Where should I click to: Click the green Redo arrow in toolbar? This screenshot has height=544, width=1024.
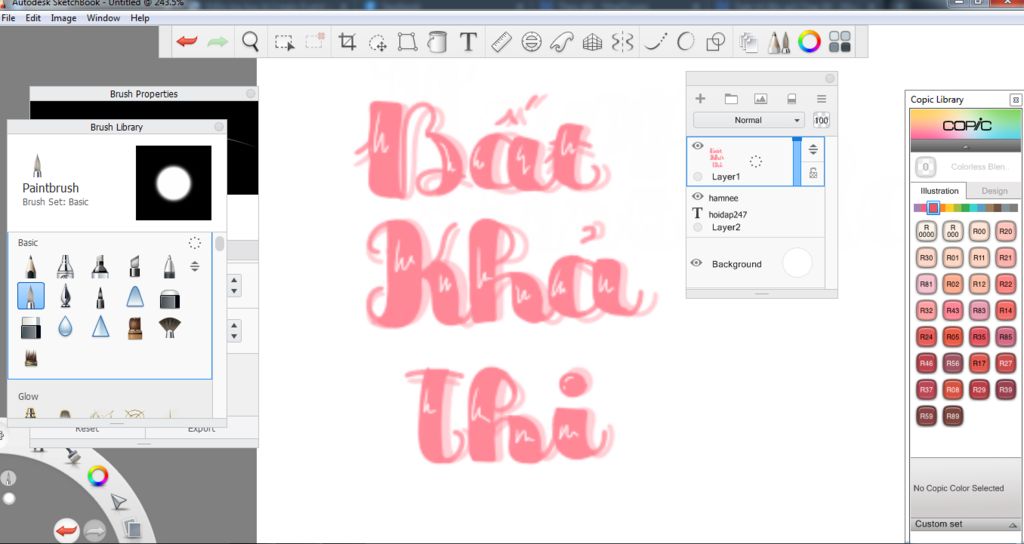tap(217, 42)
